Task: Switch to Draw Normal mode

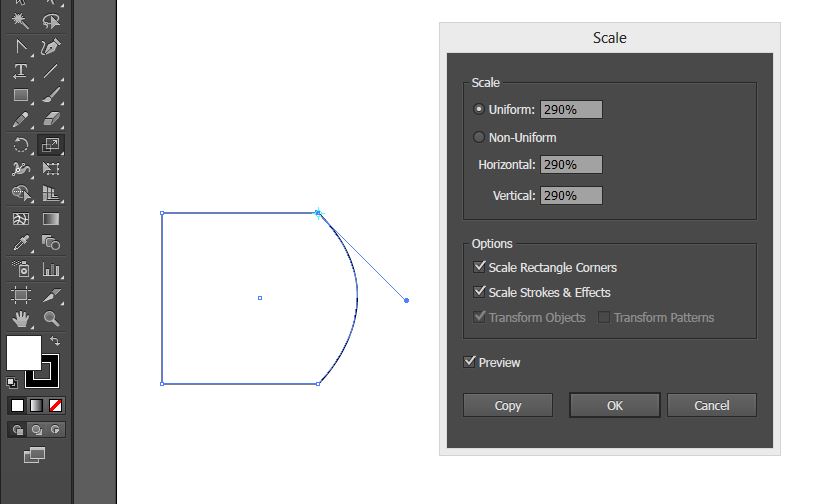Action: (x=17, y=430)
